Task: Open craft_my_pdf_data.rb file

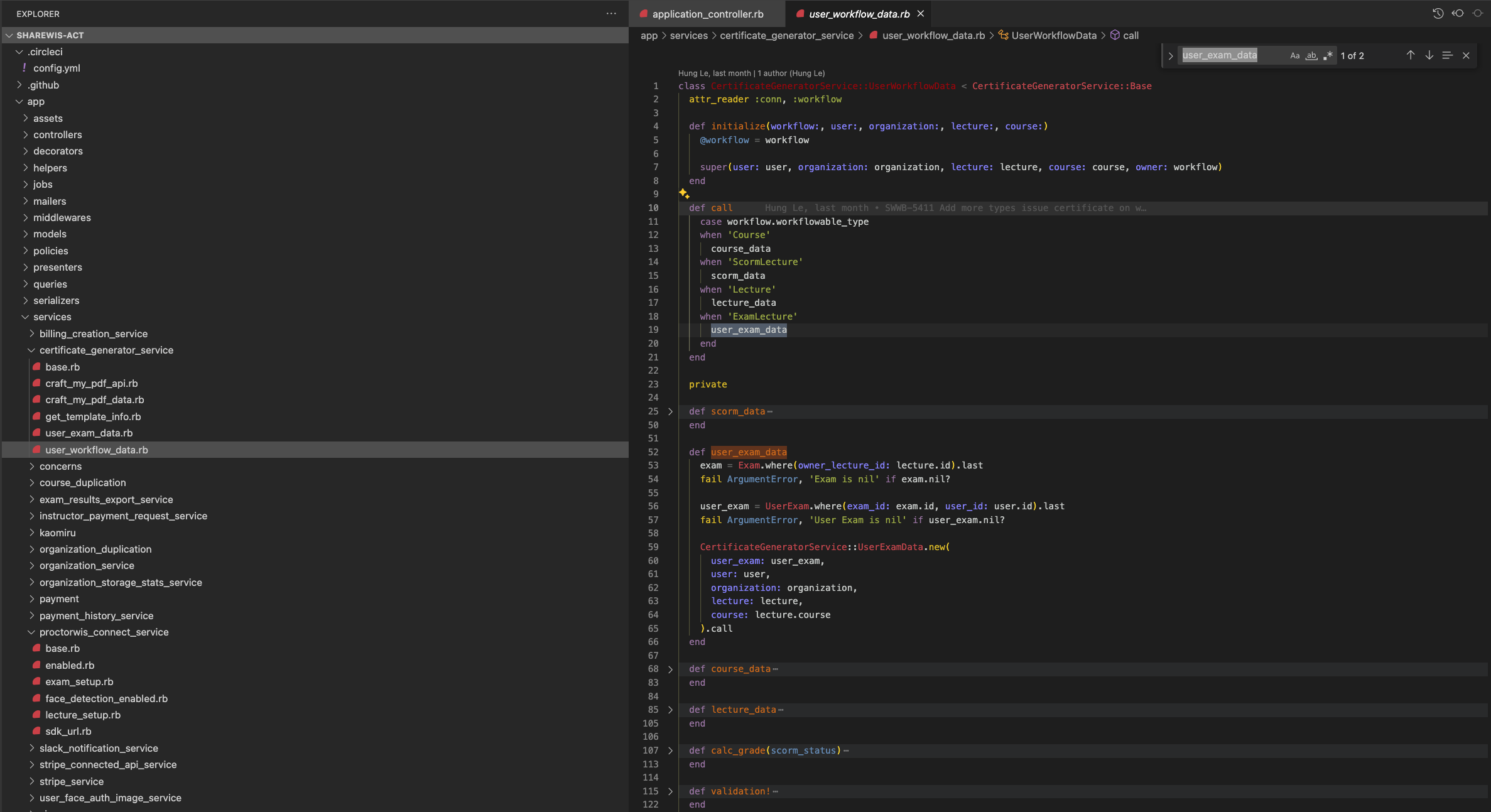Action: click(x=315, y=399)
